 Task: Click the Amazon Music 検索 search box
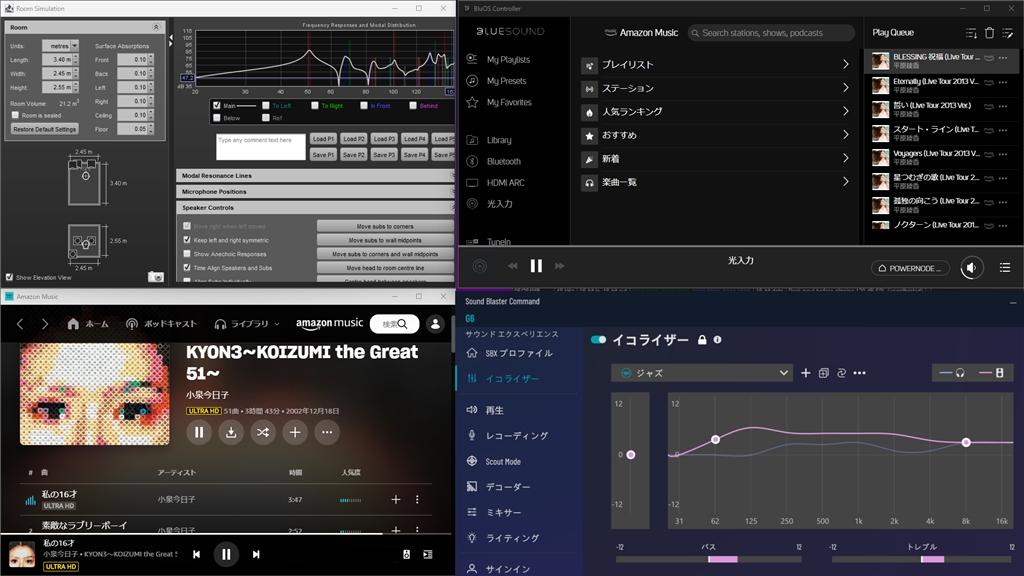(x=394, y=324)
